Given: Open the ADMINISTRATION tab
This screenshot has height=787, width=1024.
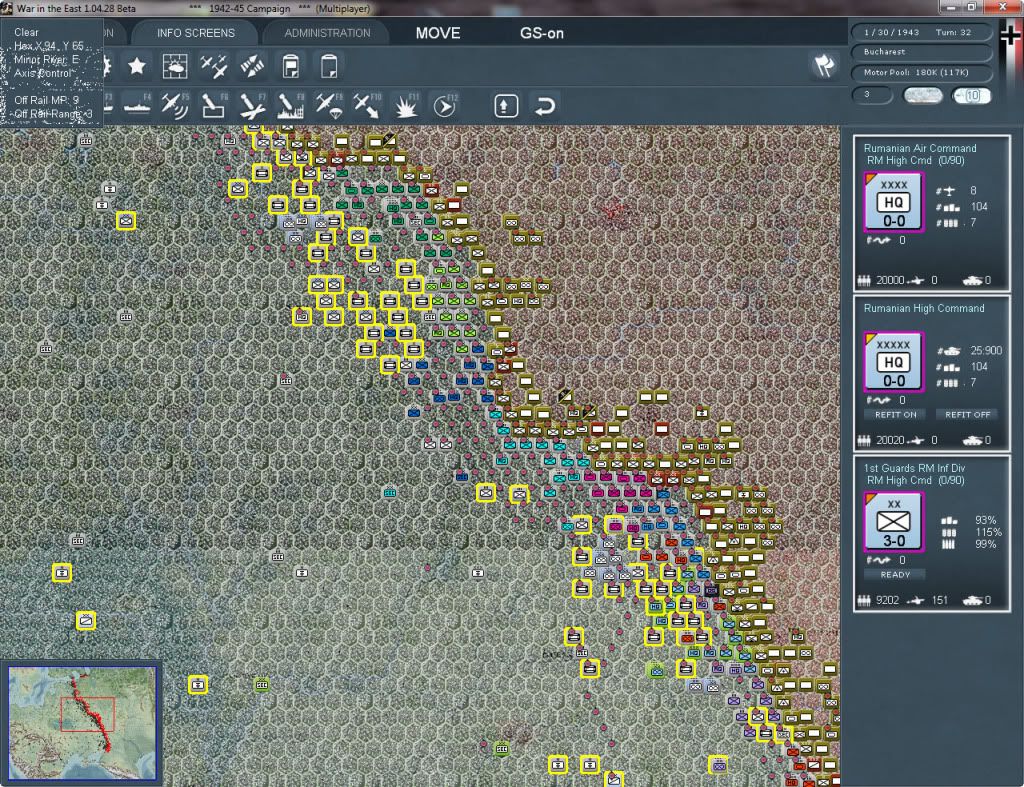Looking at the screenshot, I should pyautogui.click(x=327, y=33).
